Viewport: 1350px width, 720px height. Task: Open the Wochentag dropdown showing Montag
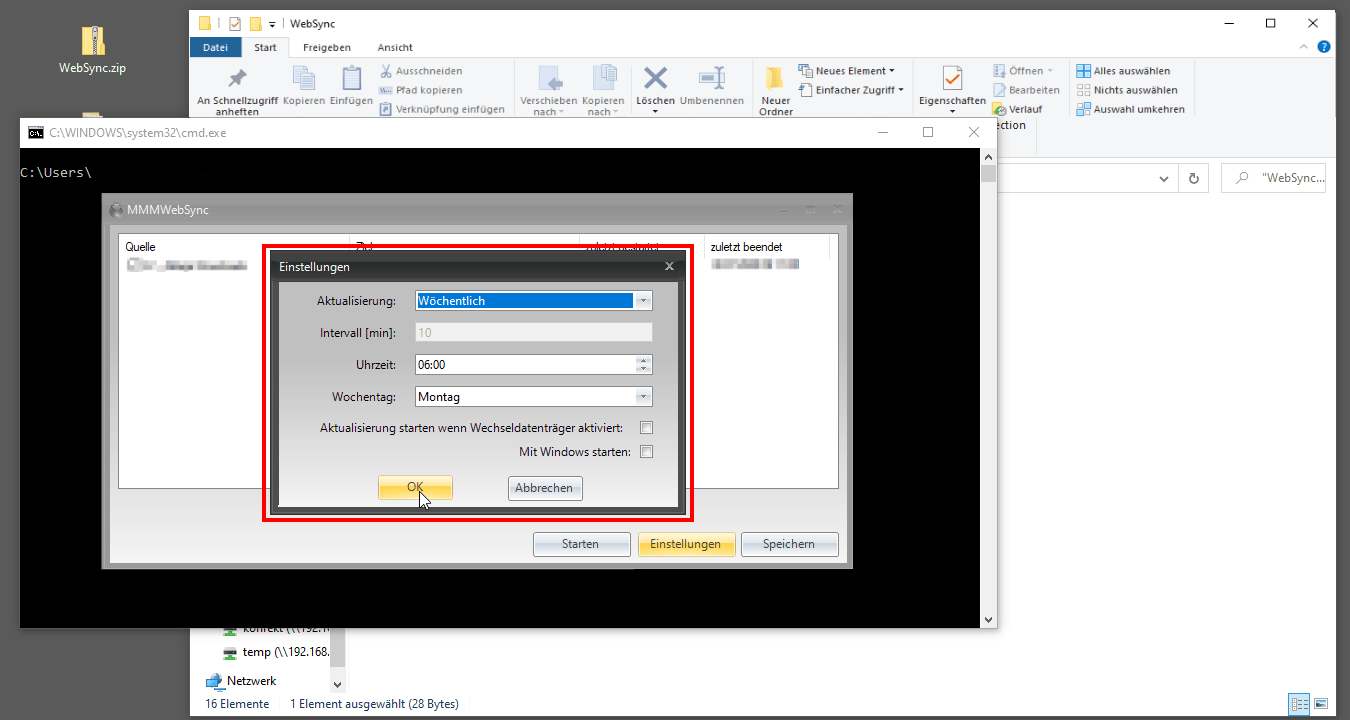click(643, 397)
